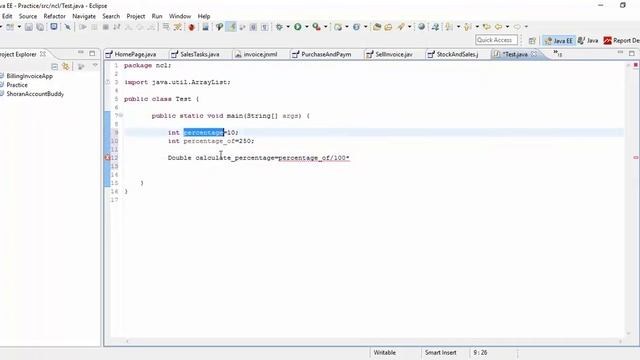Toggle Show Whitespace Characters icon
This screenshot has width=640, height=360.
(265, 27)
